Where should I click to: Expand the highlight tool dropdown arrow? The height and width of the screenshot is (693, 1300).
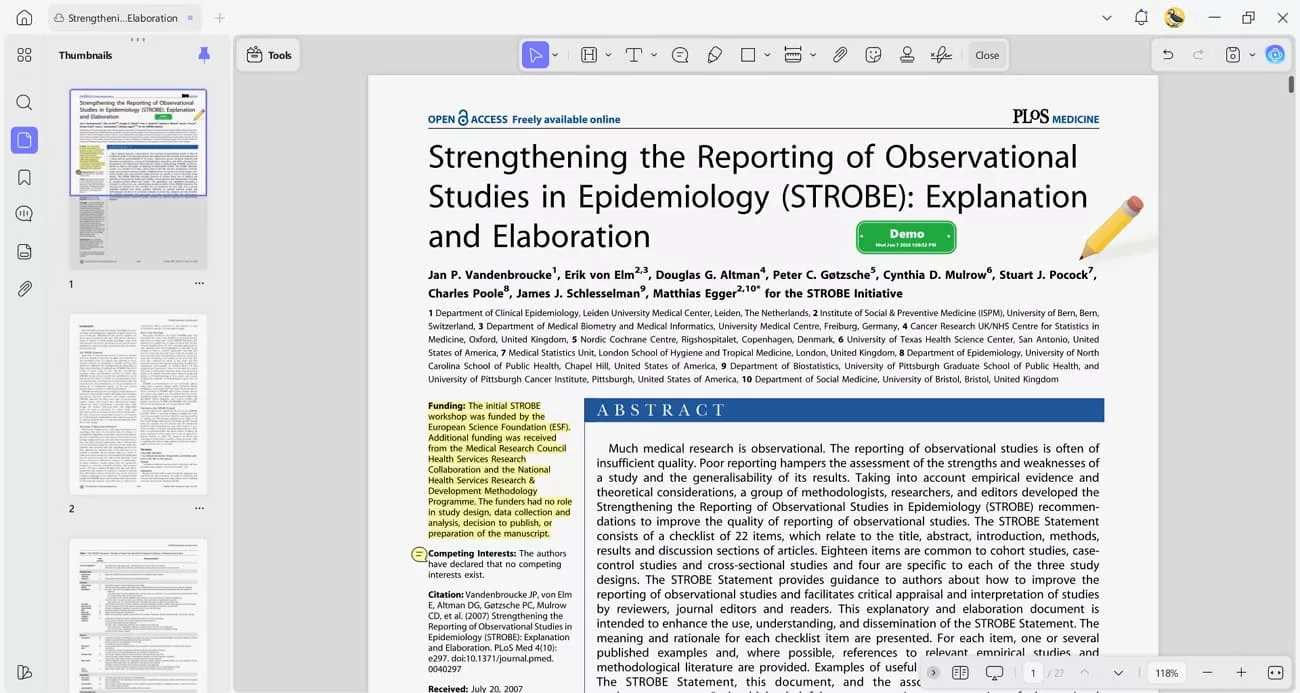[609, 55]
